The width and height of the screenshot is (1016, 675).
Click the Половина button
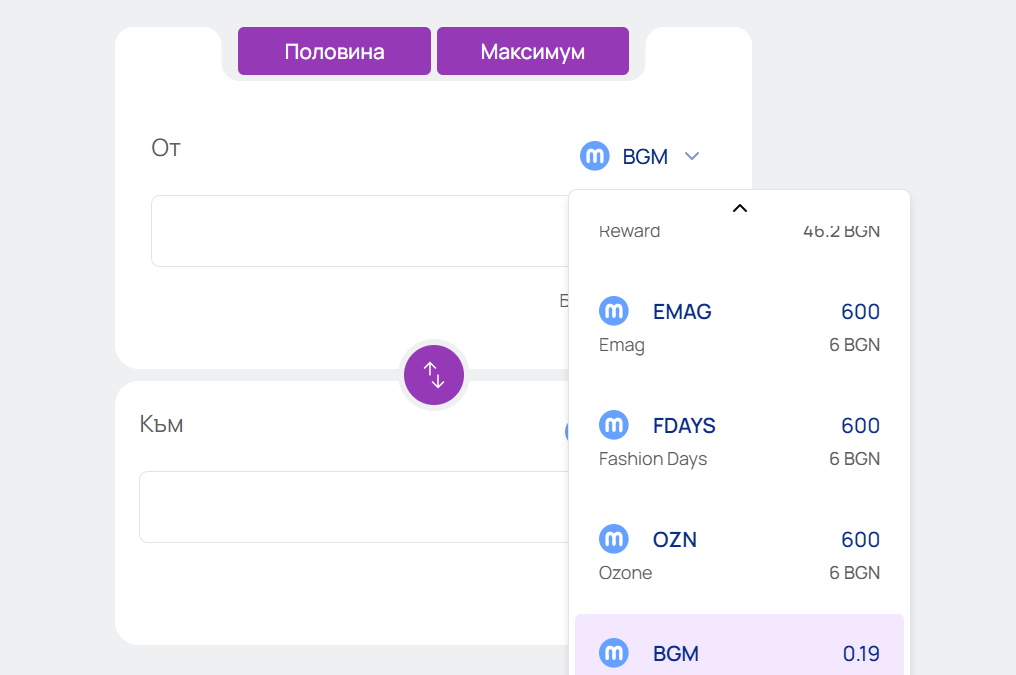334,51
